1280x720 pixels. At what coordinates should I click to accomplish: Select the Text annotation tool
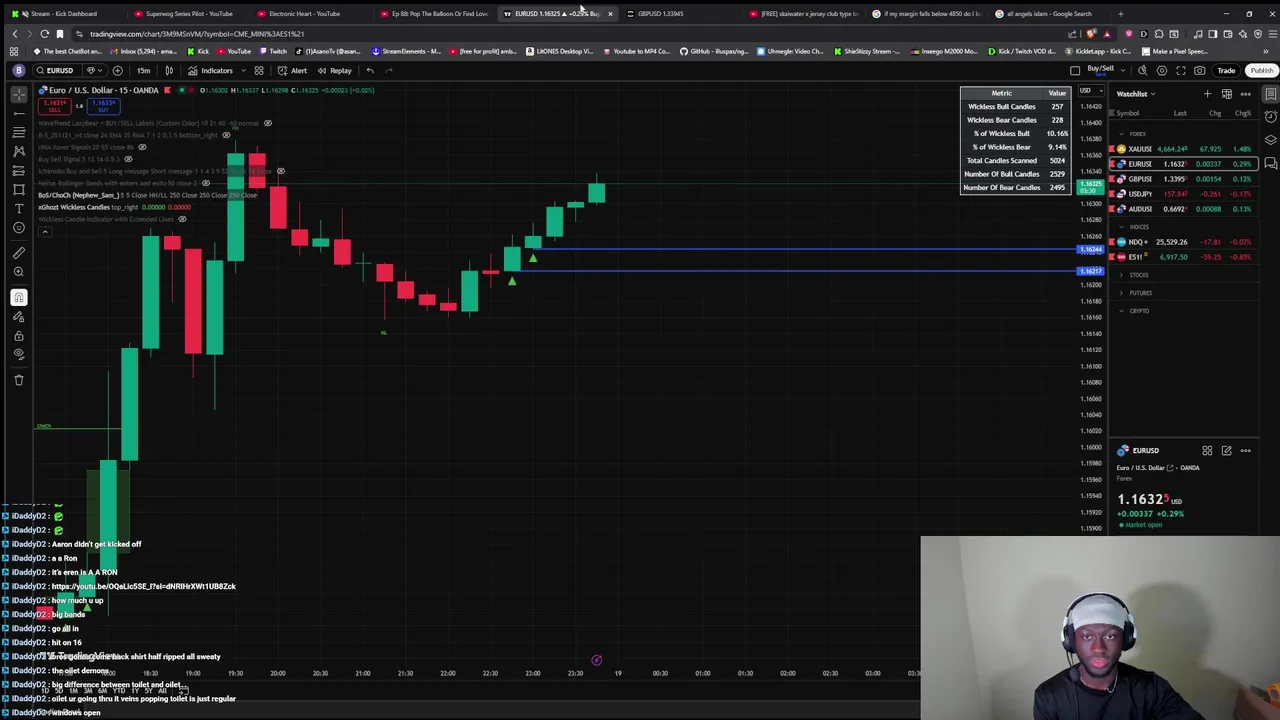[x=19, y=208]
